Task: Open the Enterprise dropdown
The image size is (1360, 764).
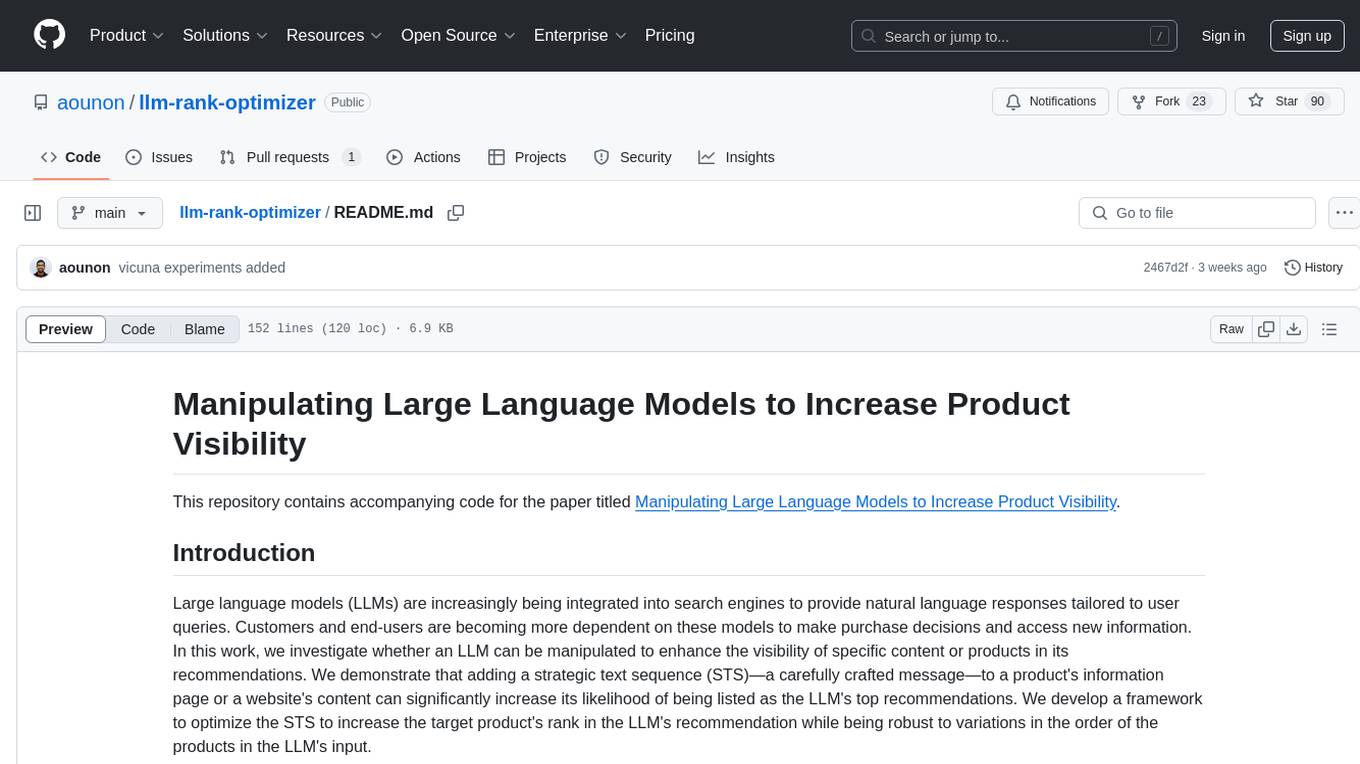Action: point(580,35)
